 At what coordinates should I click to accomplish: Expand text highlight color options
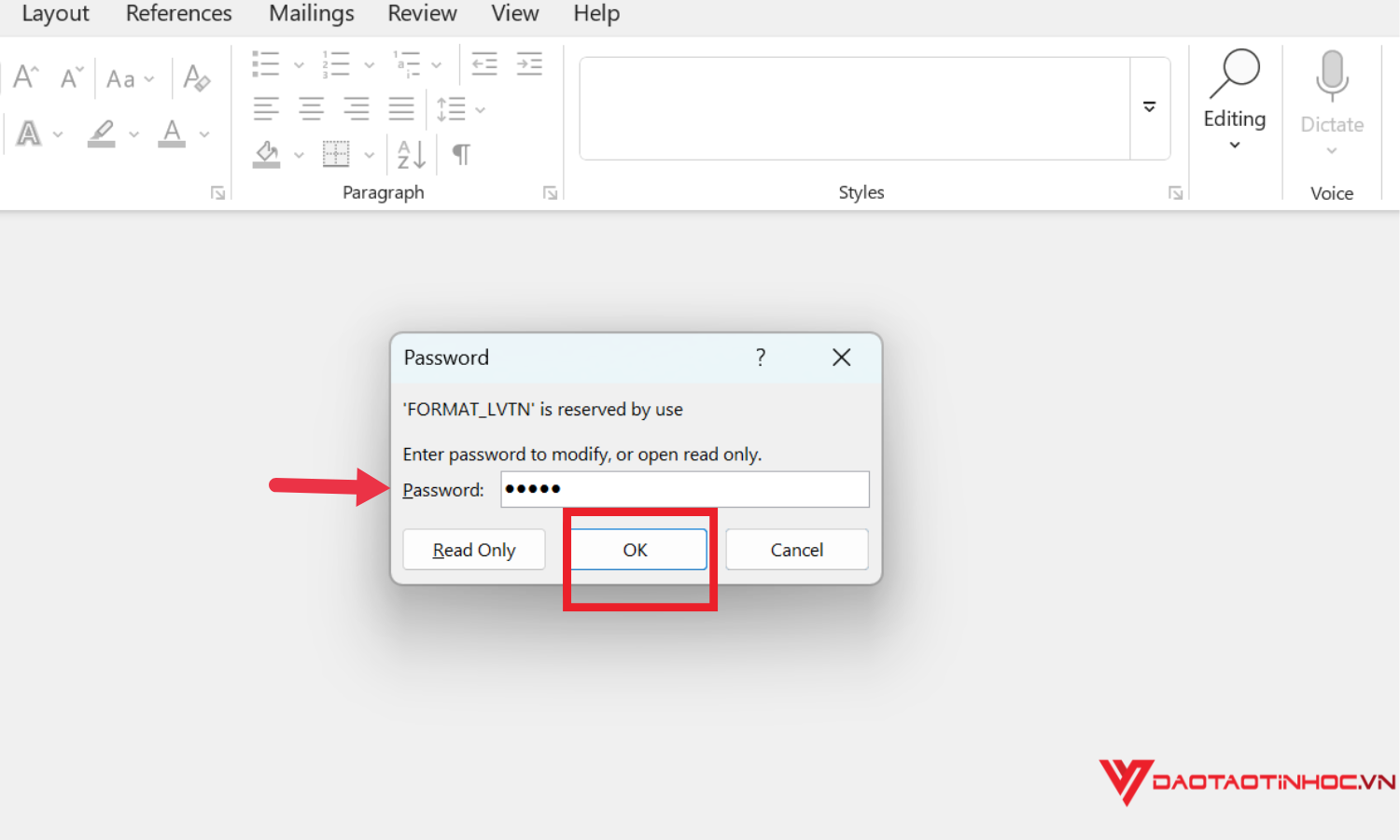(133, 135)
